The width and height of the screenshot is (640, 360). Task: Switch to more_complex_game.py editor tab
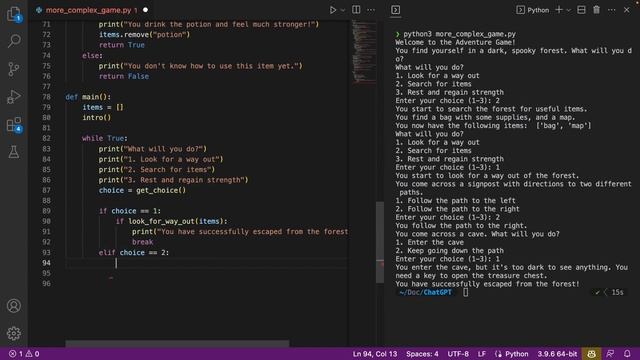(88, 10)
